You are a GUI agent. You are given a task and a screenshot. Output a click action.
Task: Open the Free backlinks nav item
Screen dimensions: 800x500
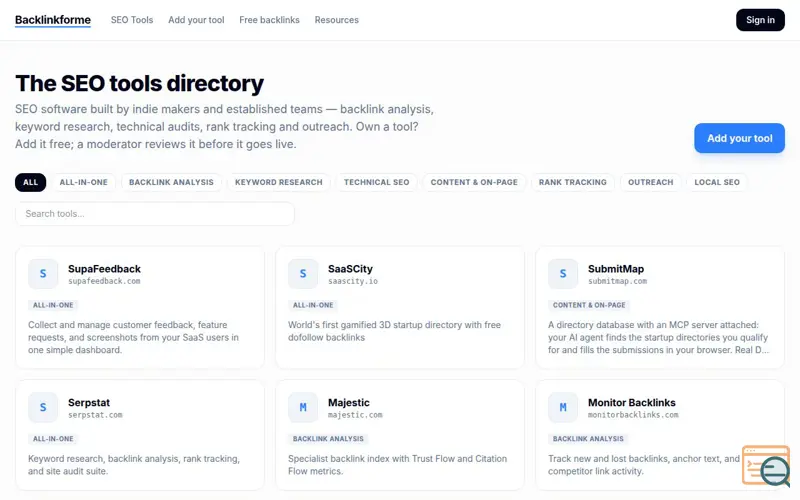pos(269,20)
